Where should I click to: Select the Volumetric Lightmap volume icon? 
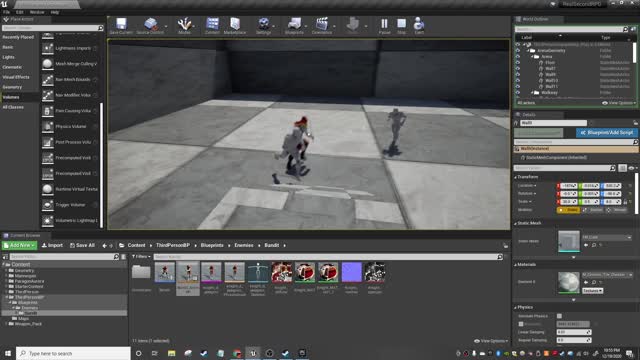(x=47, y=220)
